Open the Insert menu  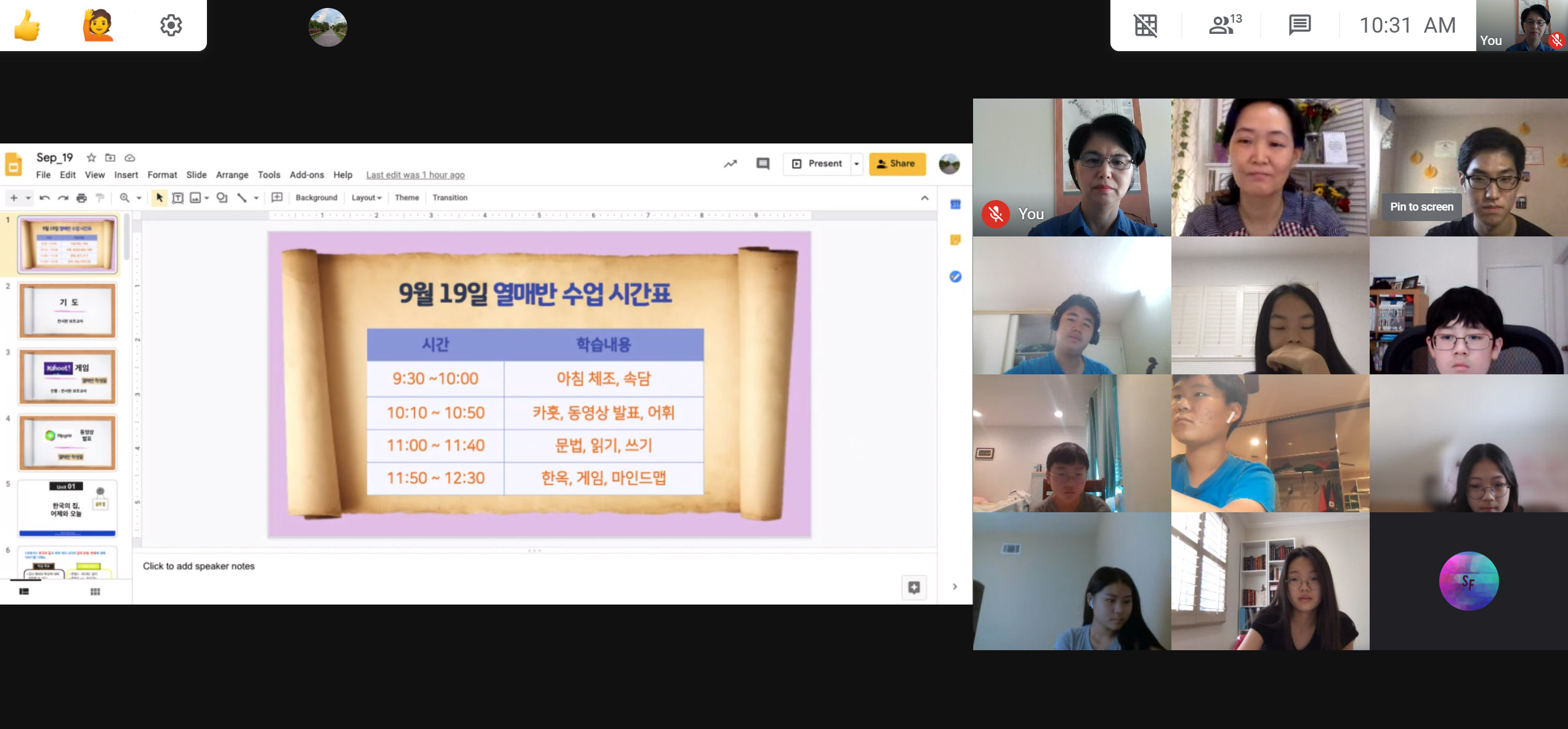click(126, 175)
